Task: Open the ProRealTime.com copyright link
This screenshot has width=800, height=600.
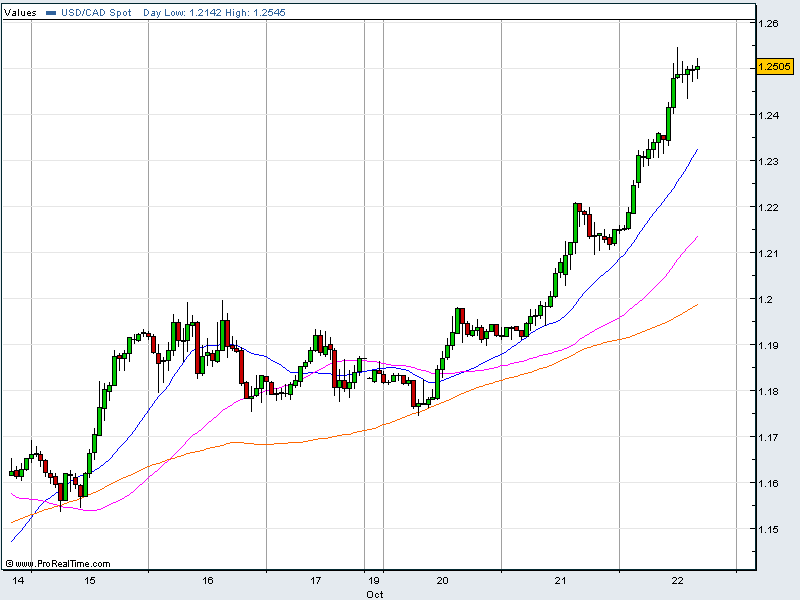Action: 58,563
